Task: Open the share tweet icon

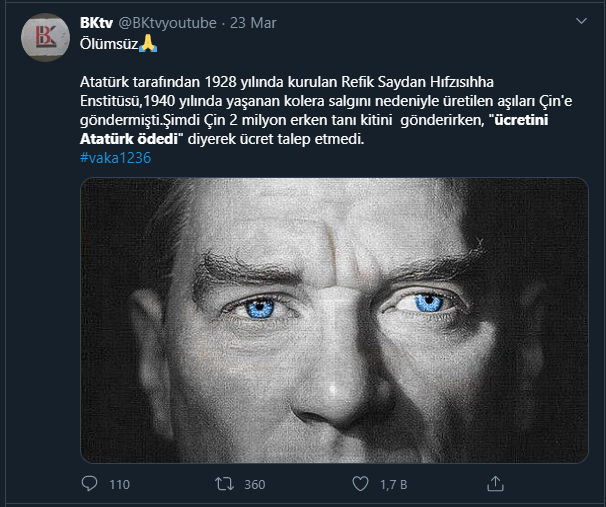Action: point(496,485)
